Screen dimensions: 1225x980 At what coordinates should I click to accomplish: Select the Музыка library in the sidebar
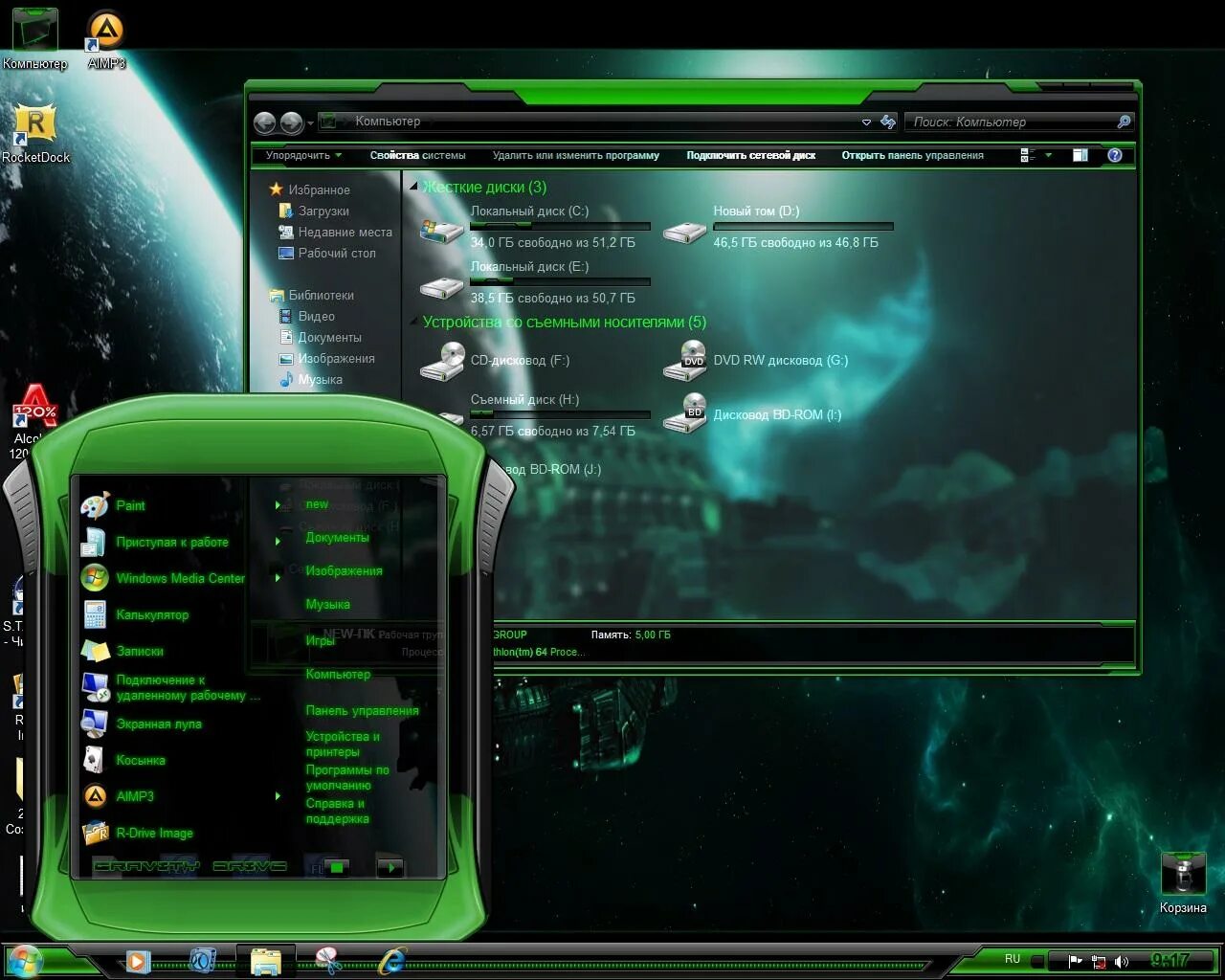point(310,379)
